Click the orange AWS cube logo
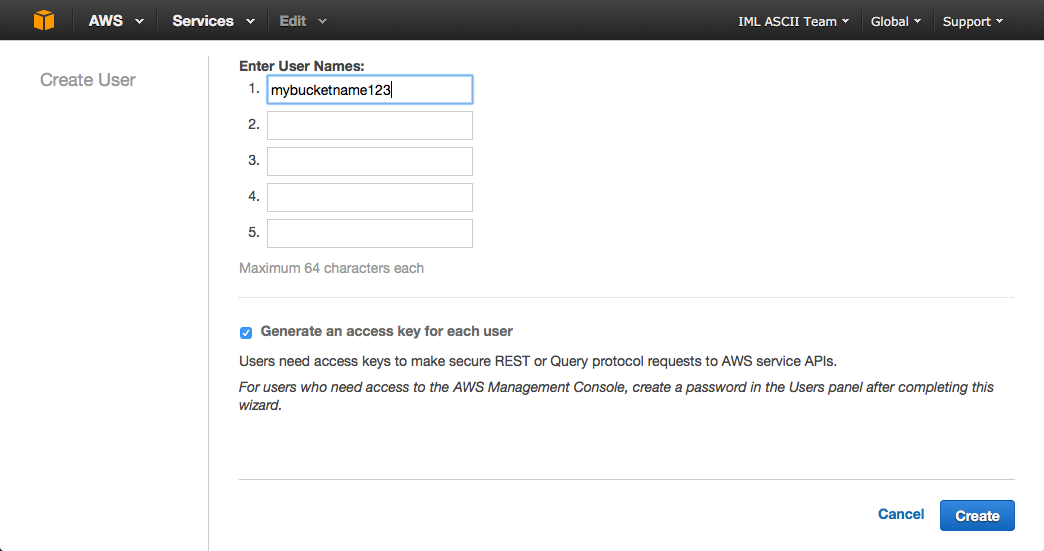 pyautogui.click(x=44, y=21)
